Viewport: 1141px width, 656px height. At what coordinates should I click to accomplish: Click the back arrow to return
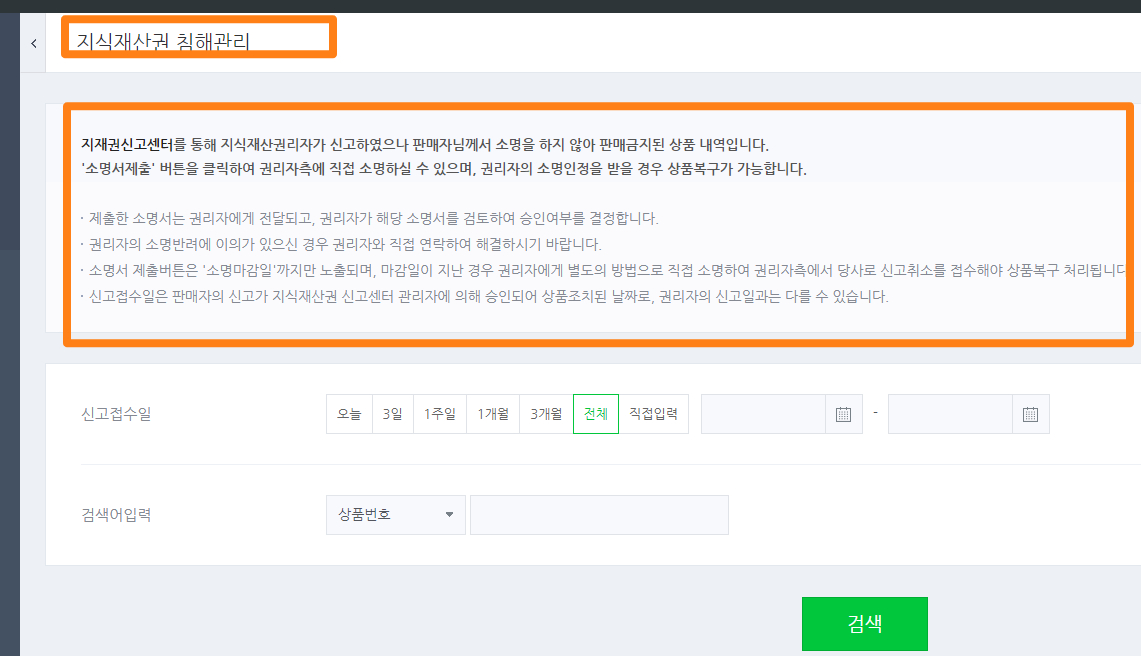coord(34,42)
